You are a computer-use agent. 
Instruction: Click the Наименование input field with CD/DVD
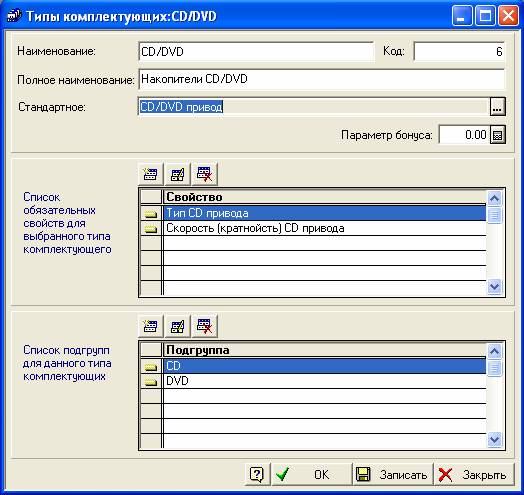click(256, 51)
